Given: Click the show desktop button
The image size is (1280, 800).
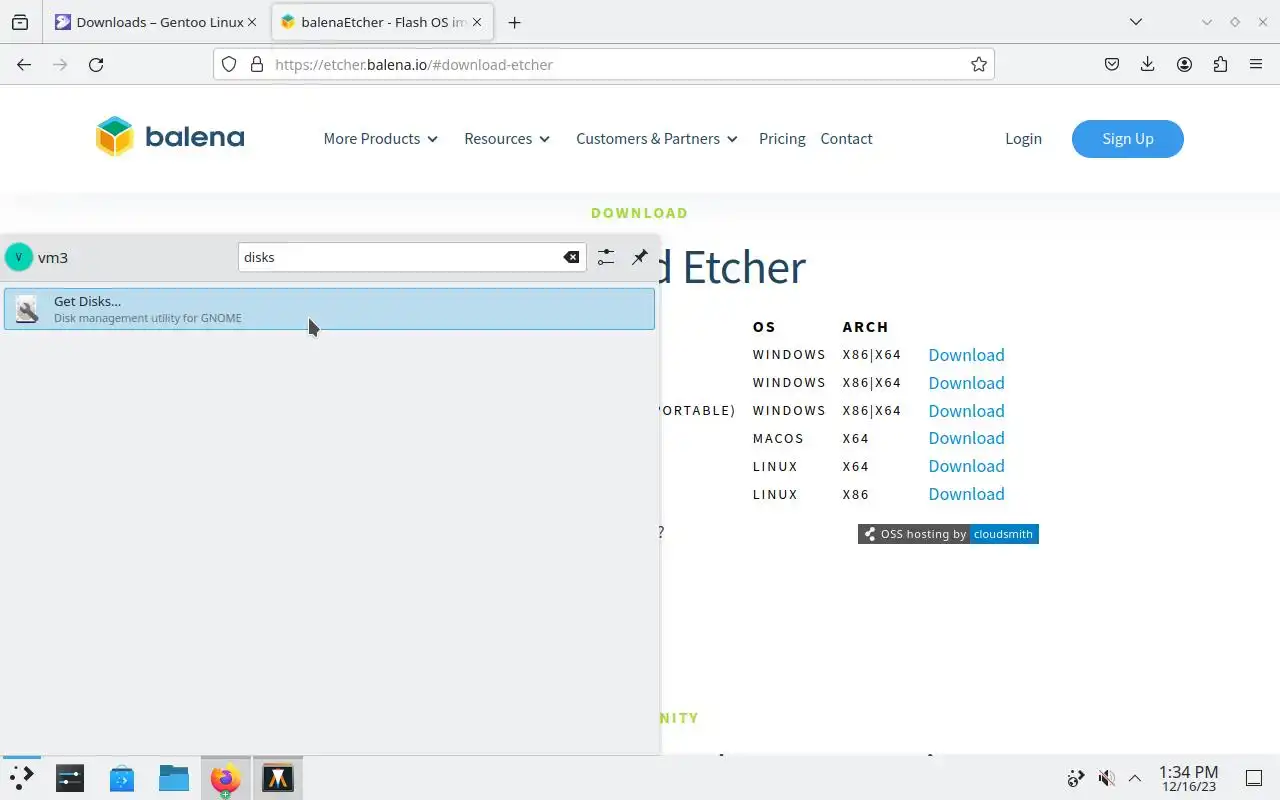Looking at the screenshot, I should point(1253,778).
